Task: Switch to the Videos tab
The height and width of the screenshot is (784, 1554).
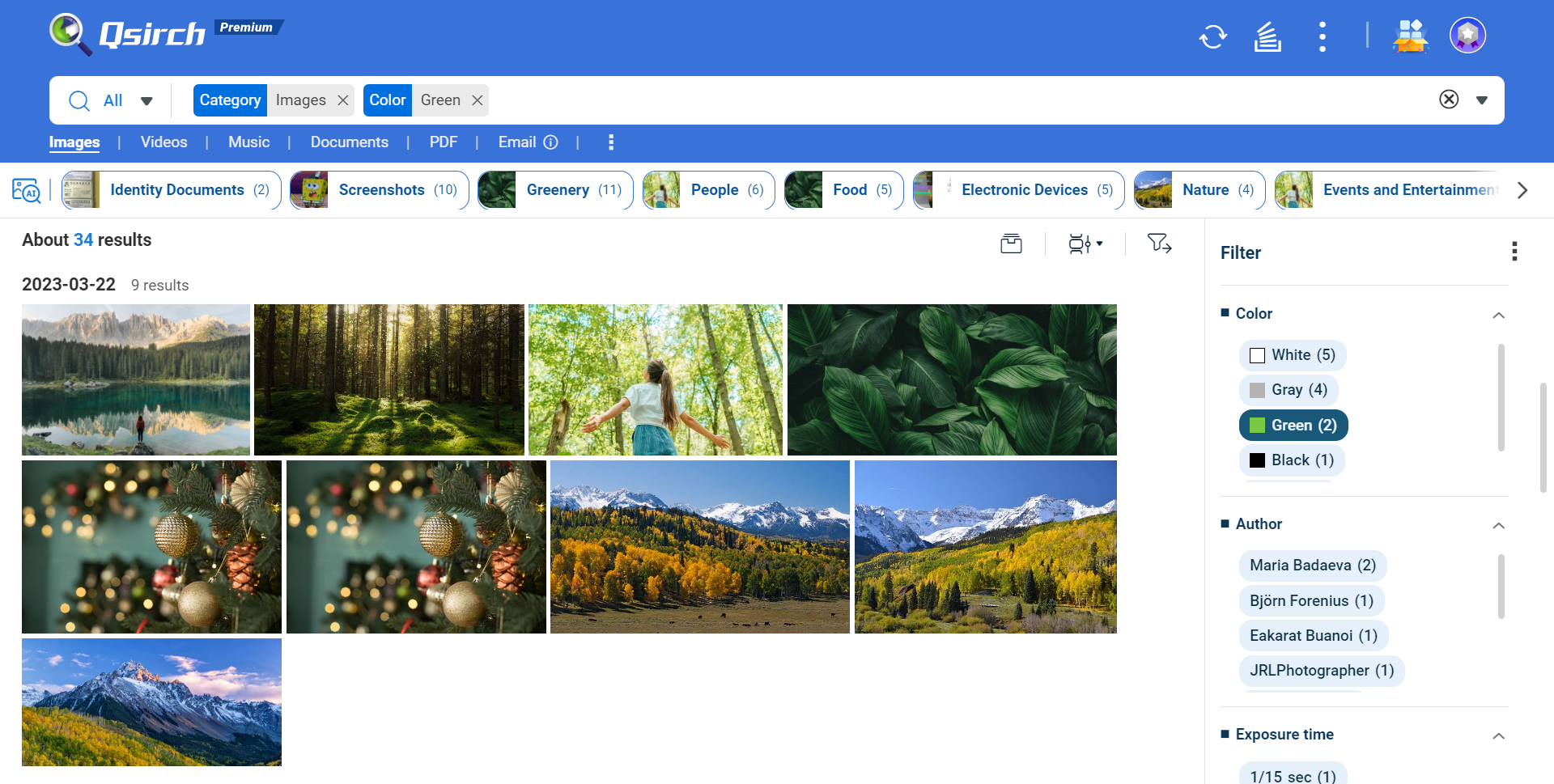Action: pos(163,142)
